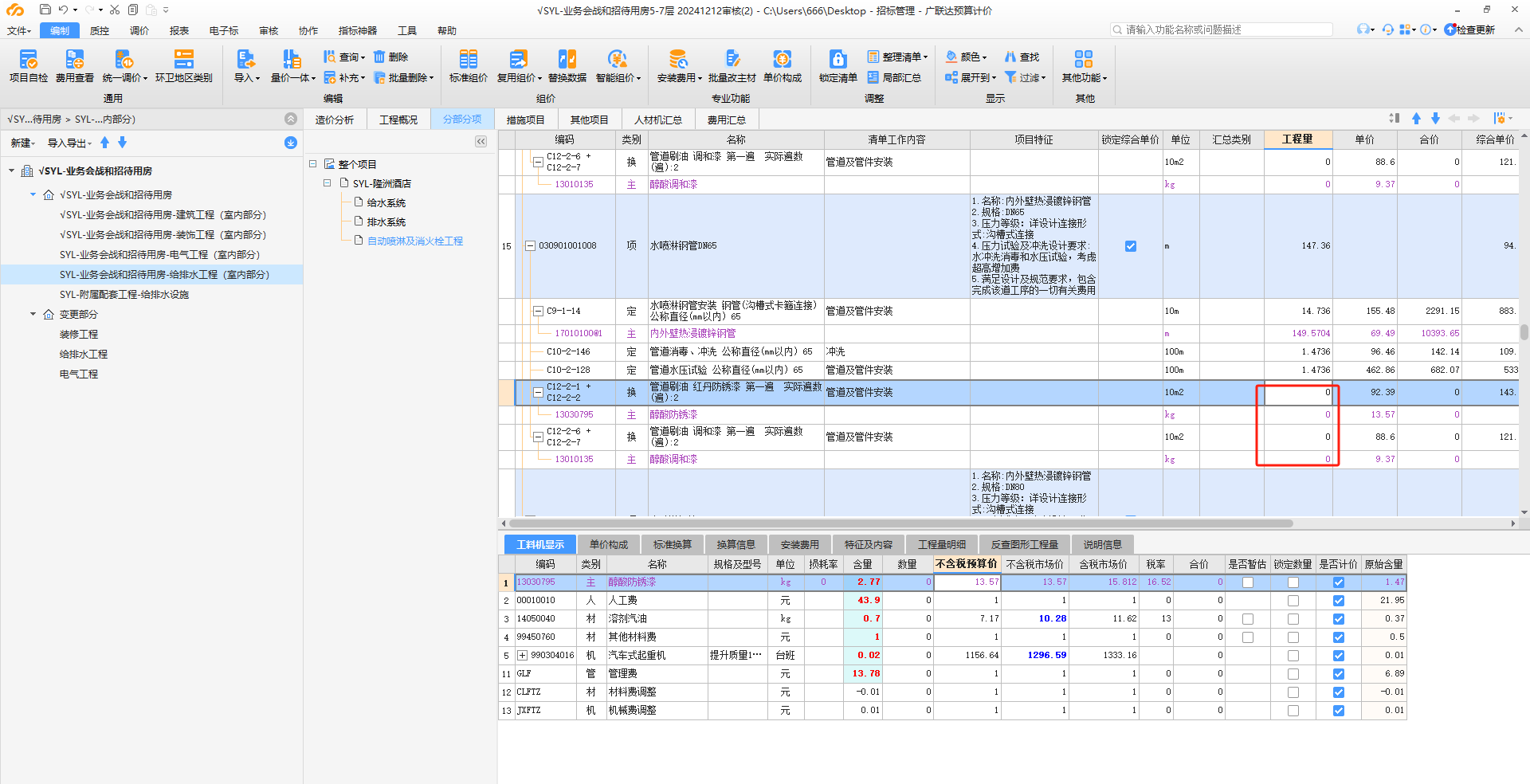The width and height of the screenshot is (1530, 784).
Task: Click 工程量 cell of C12-2-1 row
Action: click(1298, 392)
